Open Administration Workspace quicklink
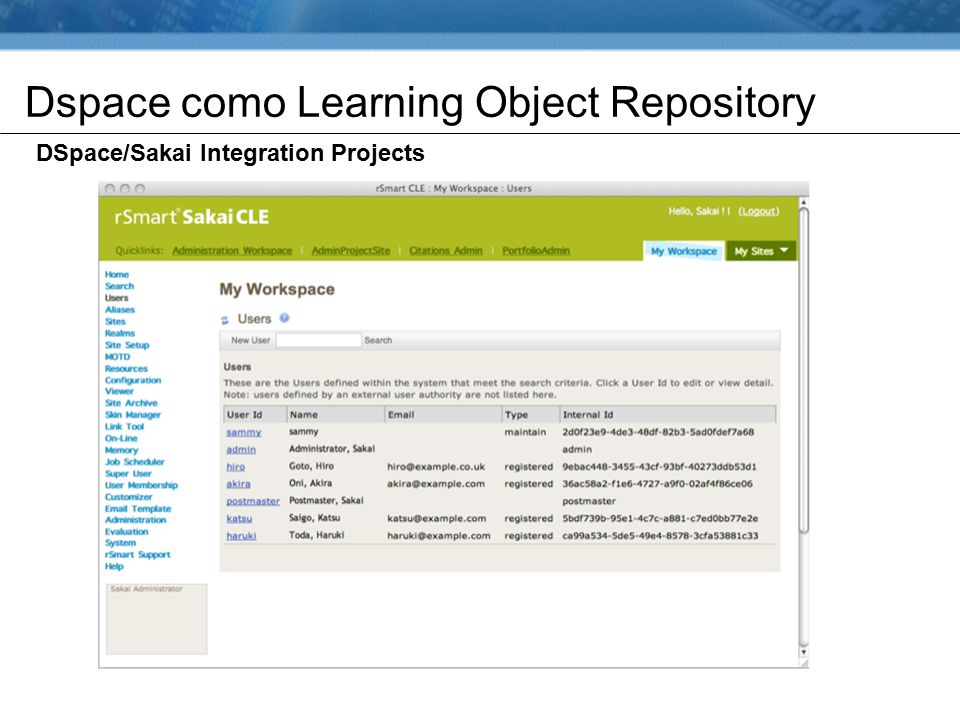This screenshot has width=960, height=720. tap(232, 250)
